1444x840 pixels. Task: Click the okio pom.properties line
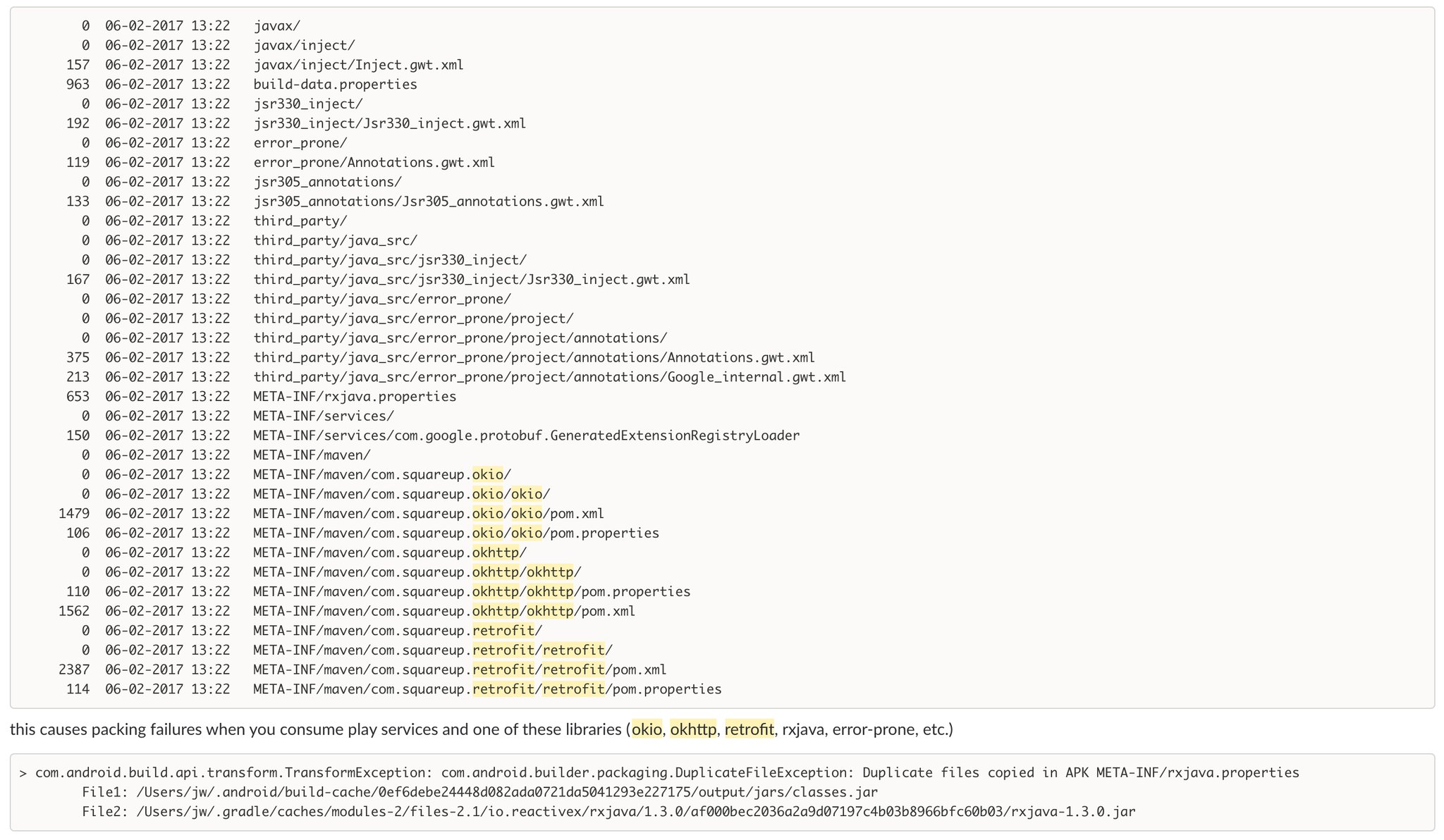455,533
